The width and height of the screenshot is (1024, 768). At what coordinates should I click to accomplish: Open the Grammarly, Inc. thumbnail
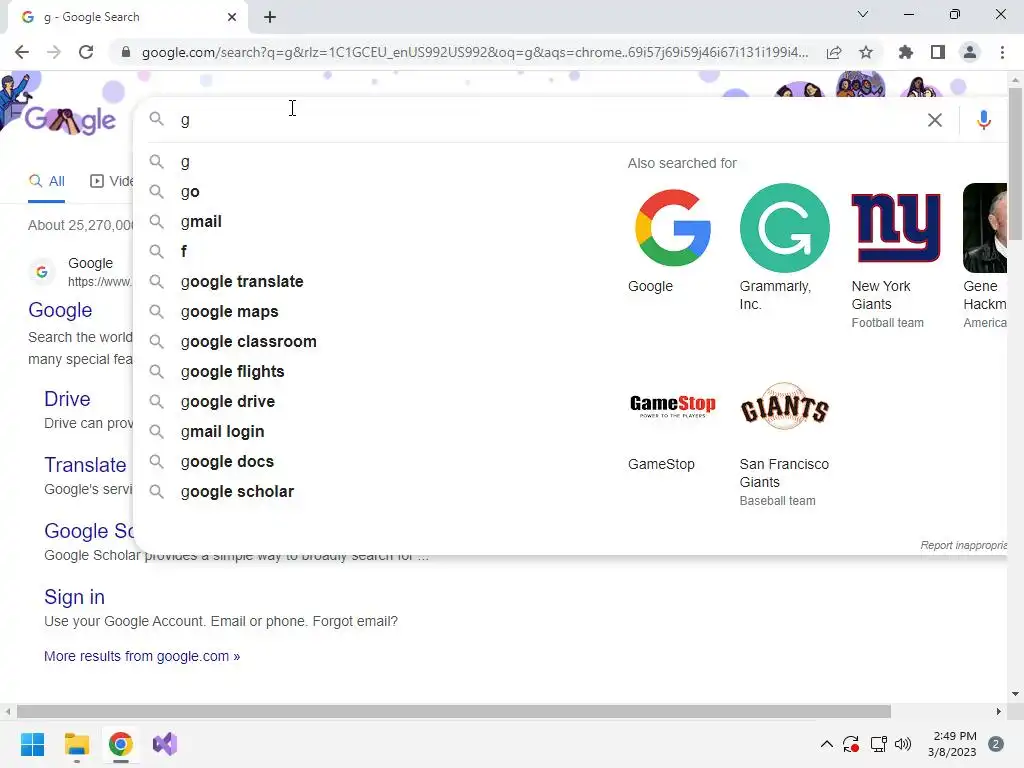point(784,228)
